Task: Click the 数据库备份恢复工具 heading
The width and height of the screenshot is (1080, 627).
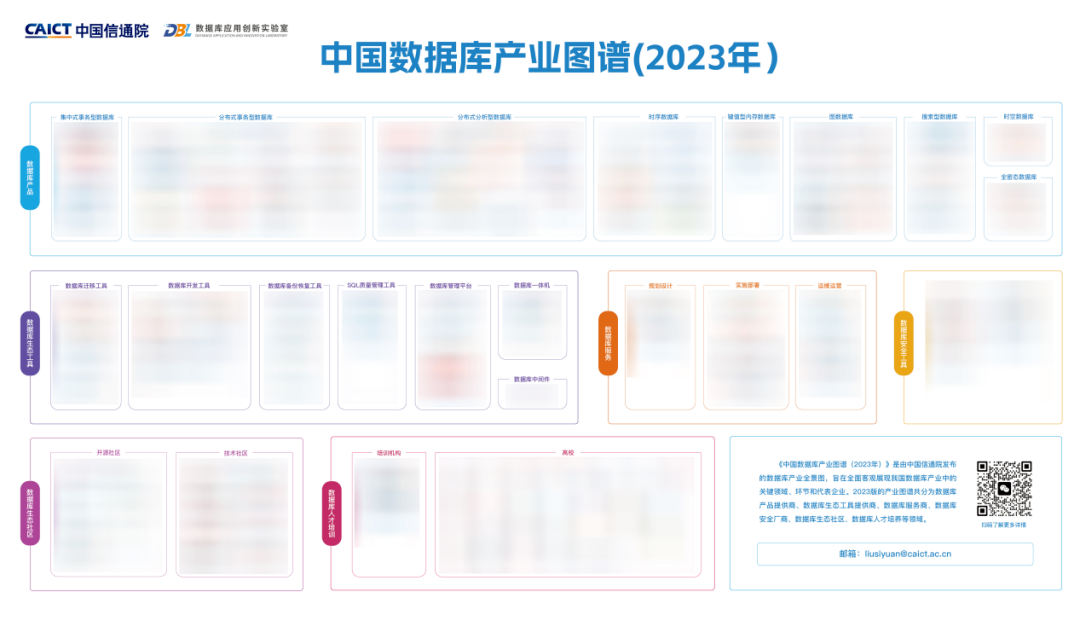Action: [x=295, y=285]
